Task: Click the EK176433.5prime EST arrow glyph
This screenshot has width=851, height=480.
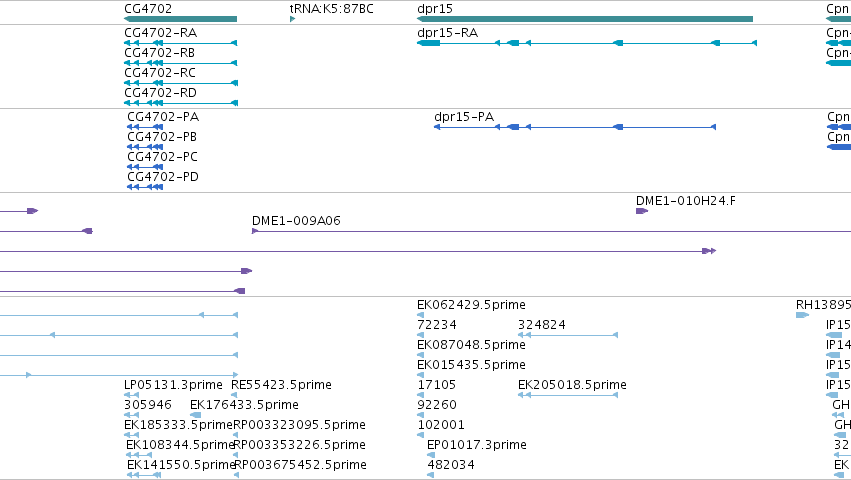Action: click(x=195, y=415)
